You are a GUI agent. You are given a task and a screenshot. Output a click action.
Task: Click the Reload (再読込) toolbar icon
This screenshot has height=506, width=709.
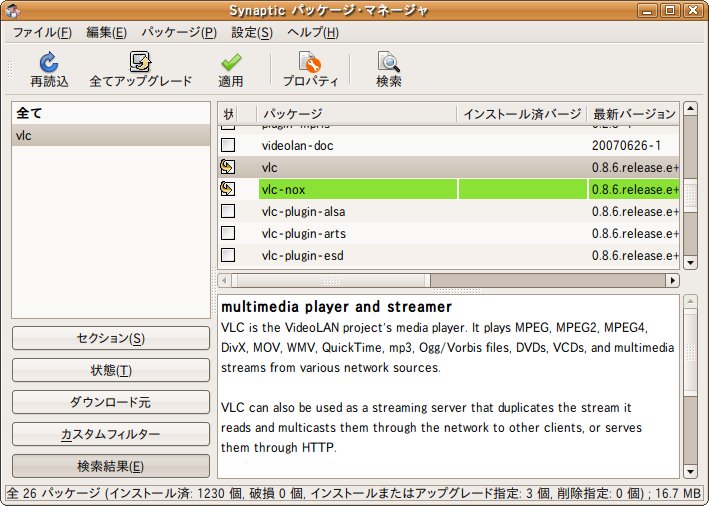pyautogui.click(x=49, y=63)
